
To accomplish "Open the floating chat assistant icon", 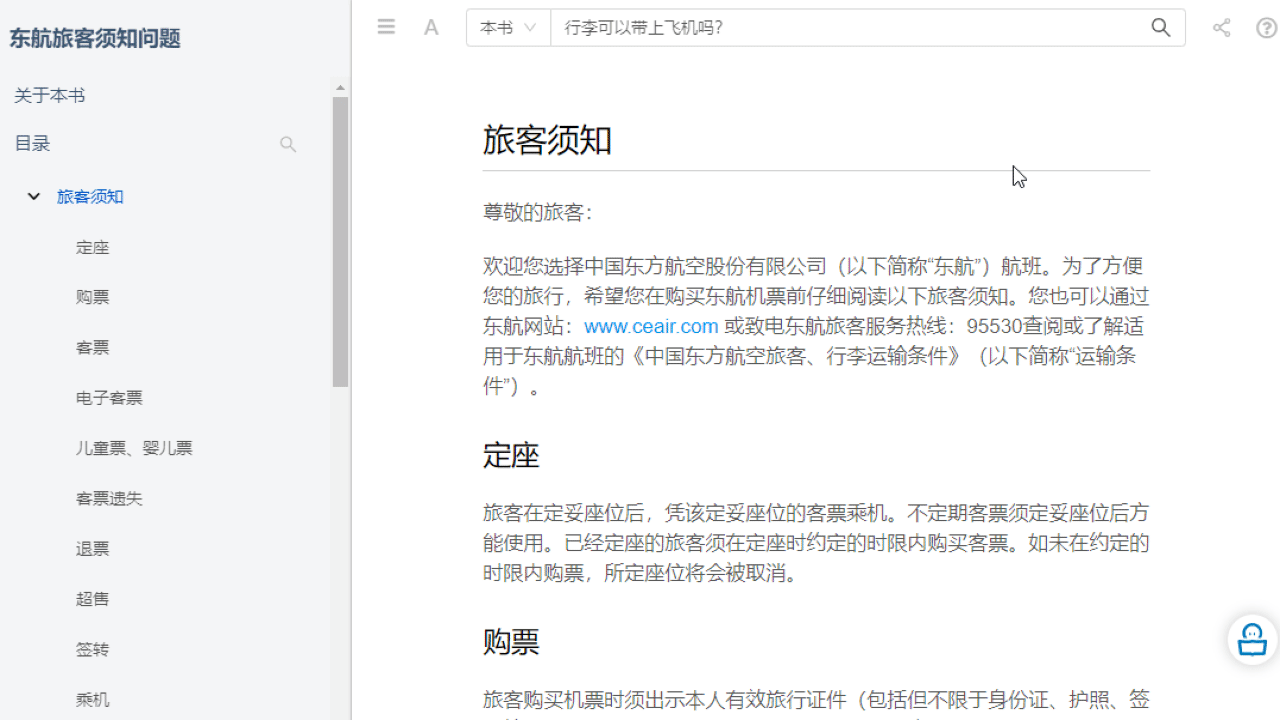I will [x=1252, y=638].
